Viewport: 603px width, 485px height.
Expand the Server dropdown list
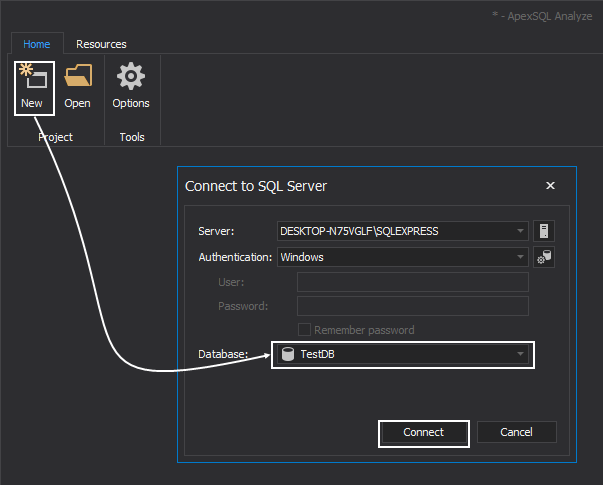521,231
